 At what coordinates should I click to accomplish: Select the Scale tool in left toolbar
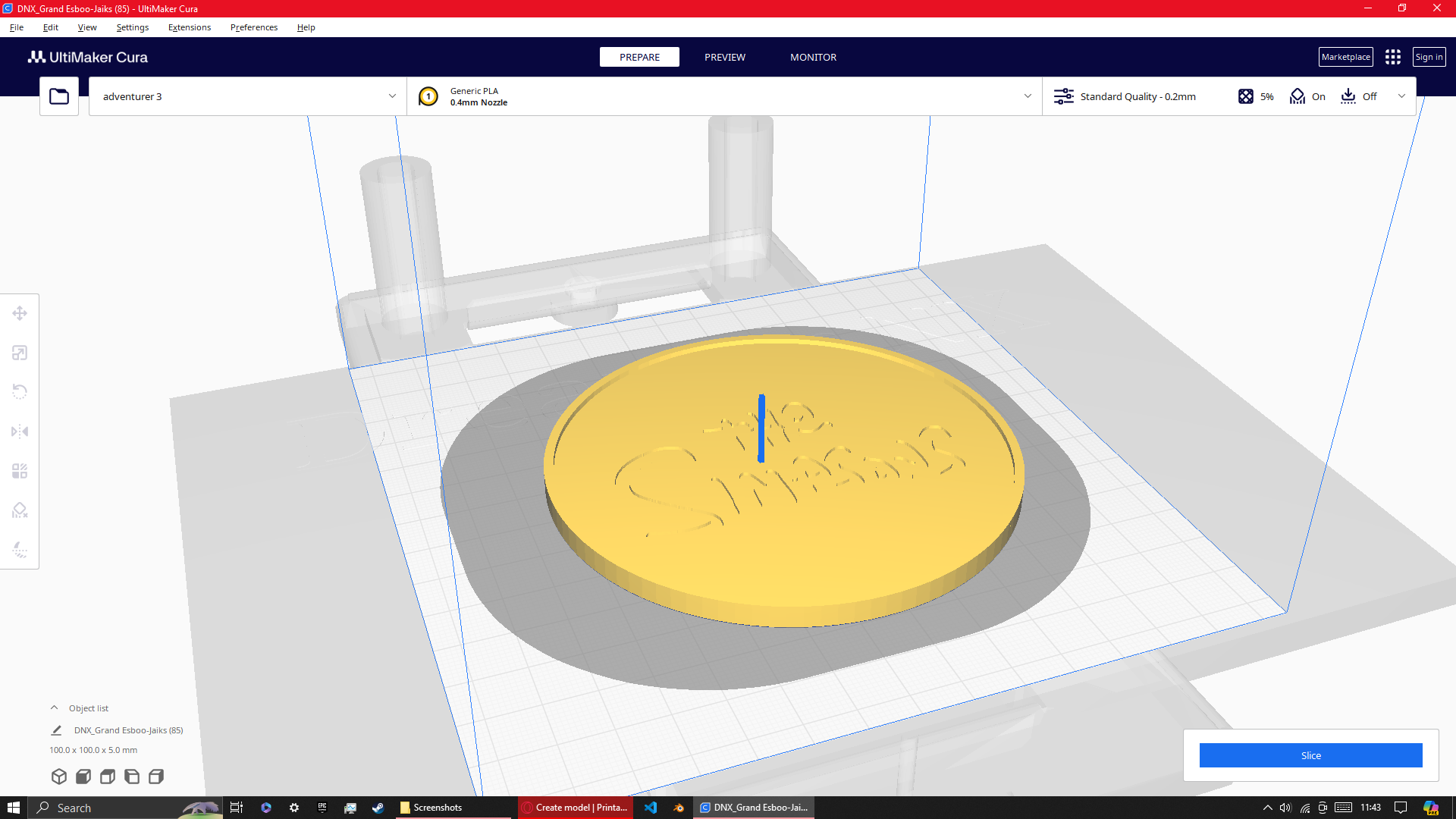point(20,353)
